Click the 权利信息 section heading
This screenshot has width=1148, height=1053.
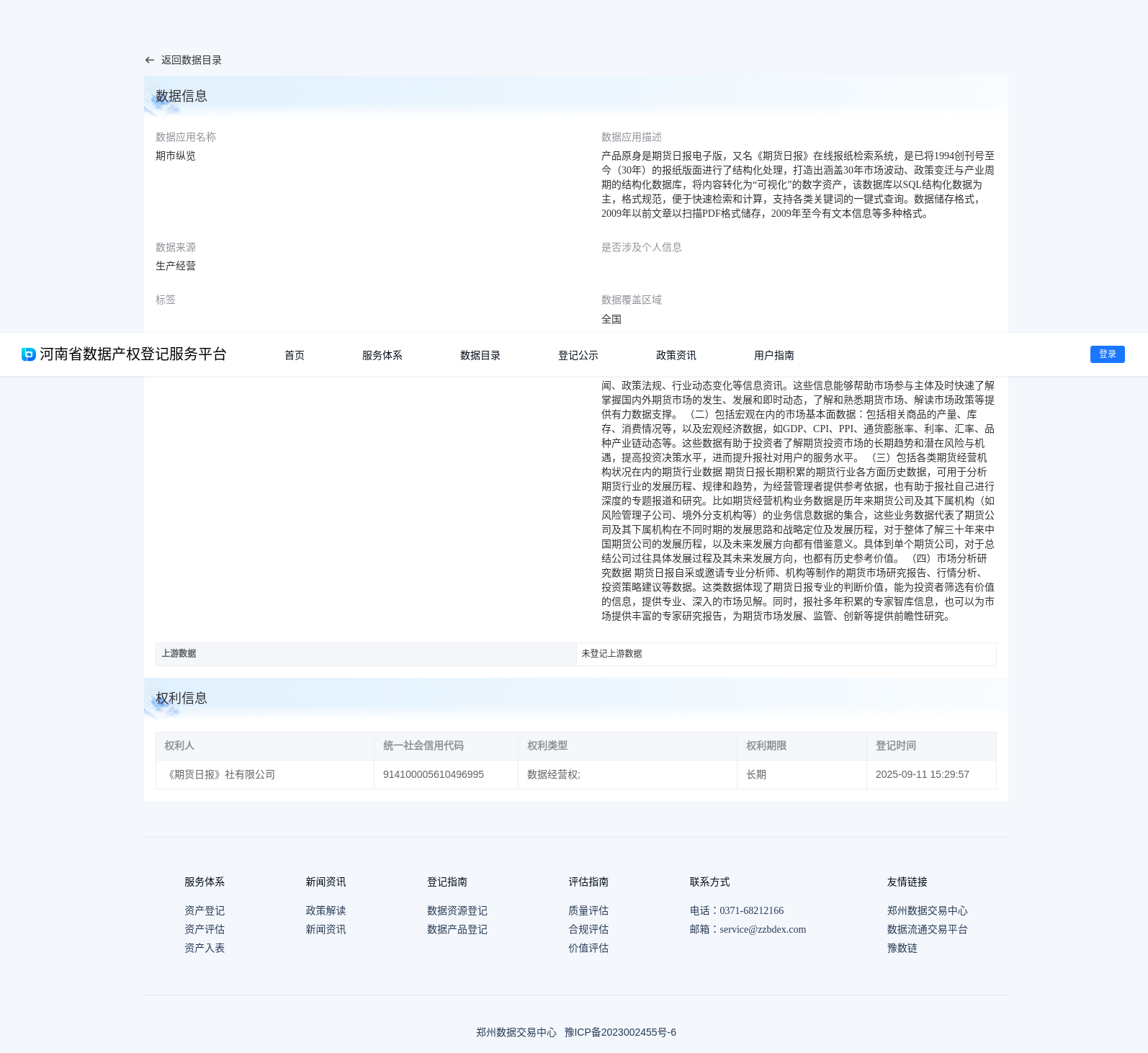tap(181, 698)
